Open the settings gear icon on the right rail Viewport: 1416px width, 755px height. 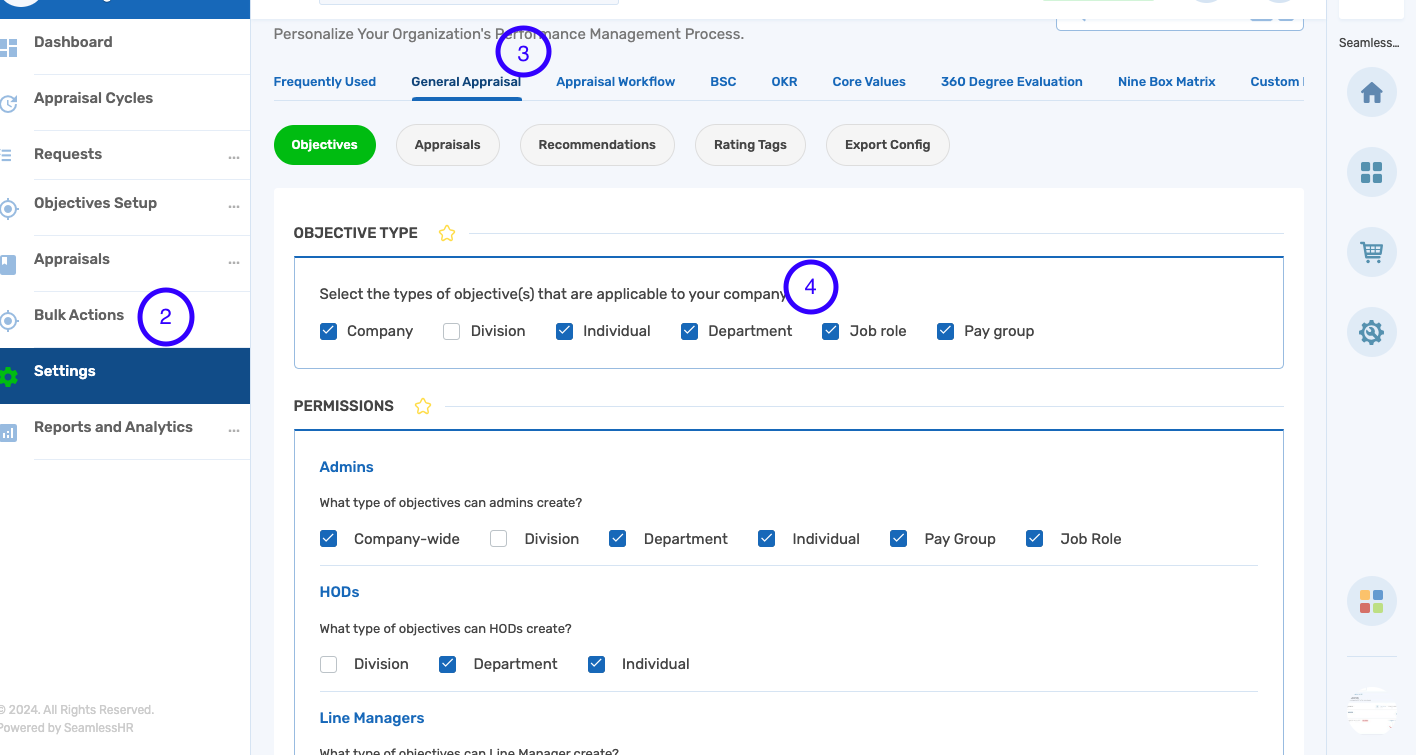tap(1371, 332)
